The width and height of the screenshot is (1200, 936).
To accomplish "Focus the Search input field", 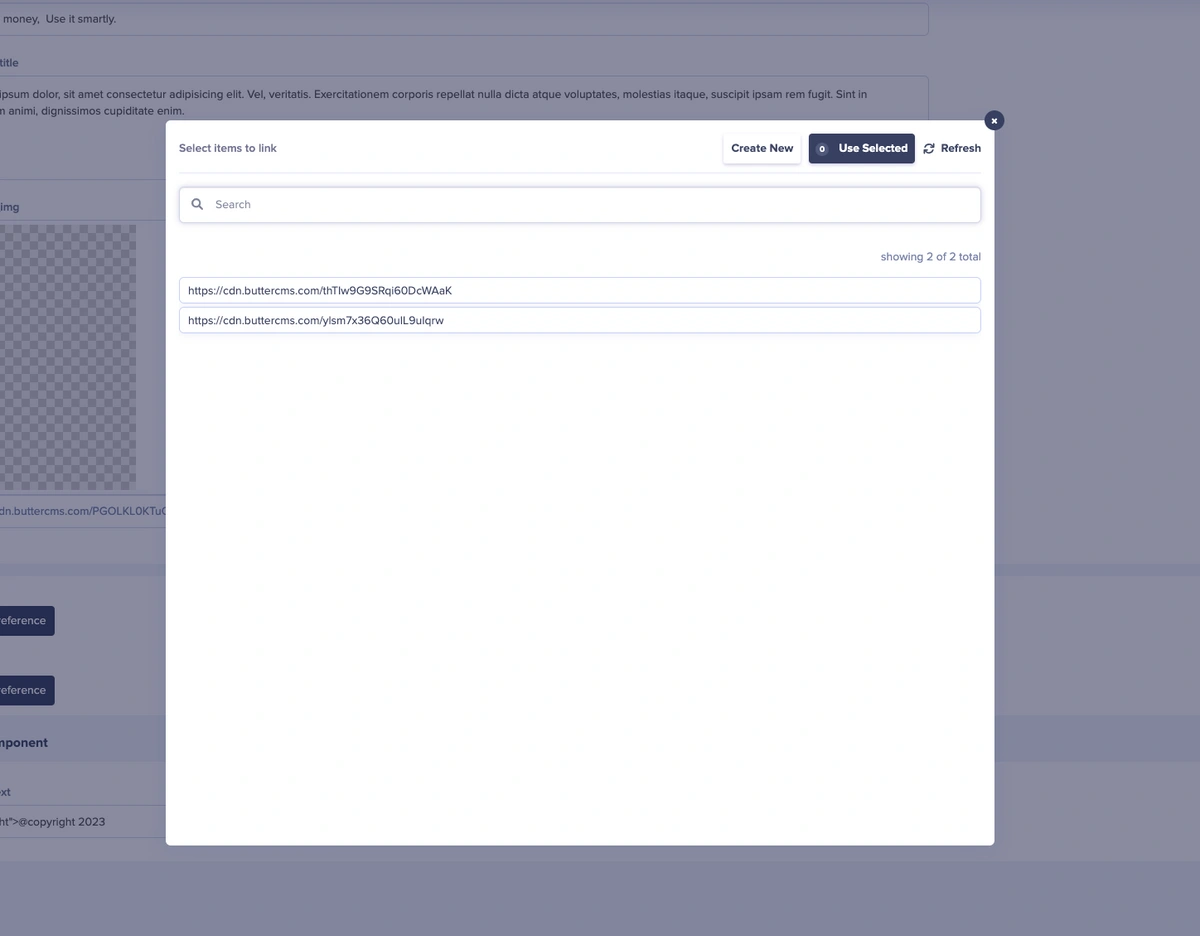I will tap(580, 205).
